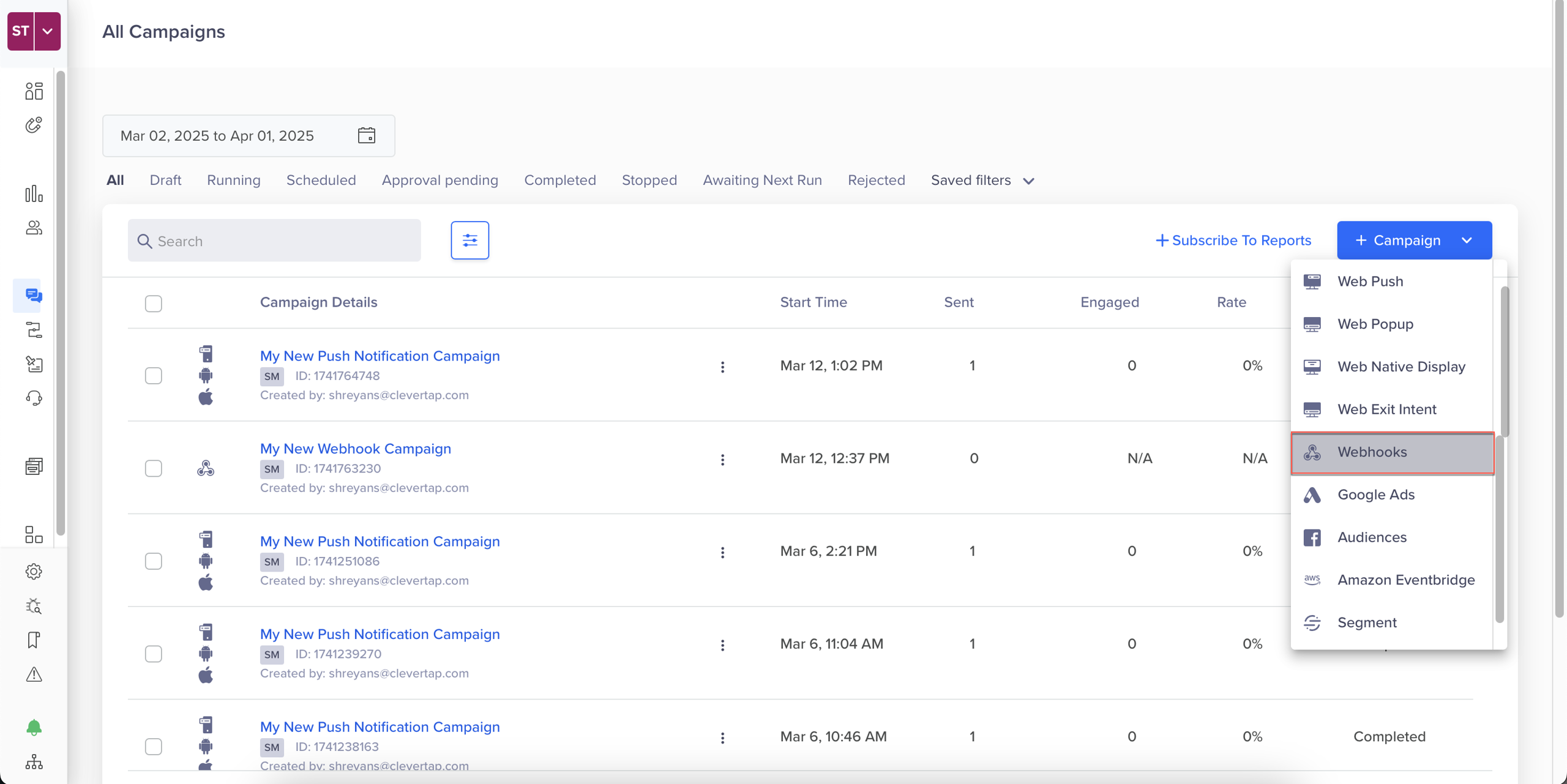Open the Segments people icon

coord(34,228)
